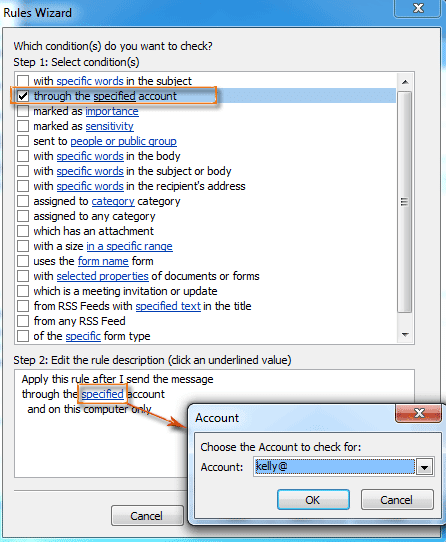Click the Account field showing kelly@
The width and height of the screenshot is (446, 542).
(334, 467)
